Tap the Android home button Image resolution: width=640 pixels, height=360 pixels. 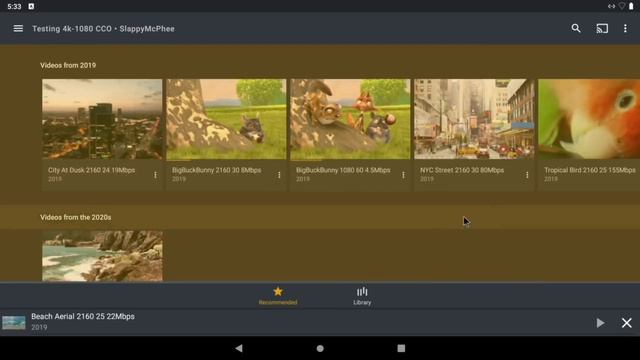(x=320, y=348)
